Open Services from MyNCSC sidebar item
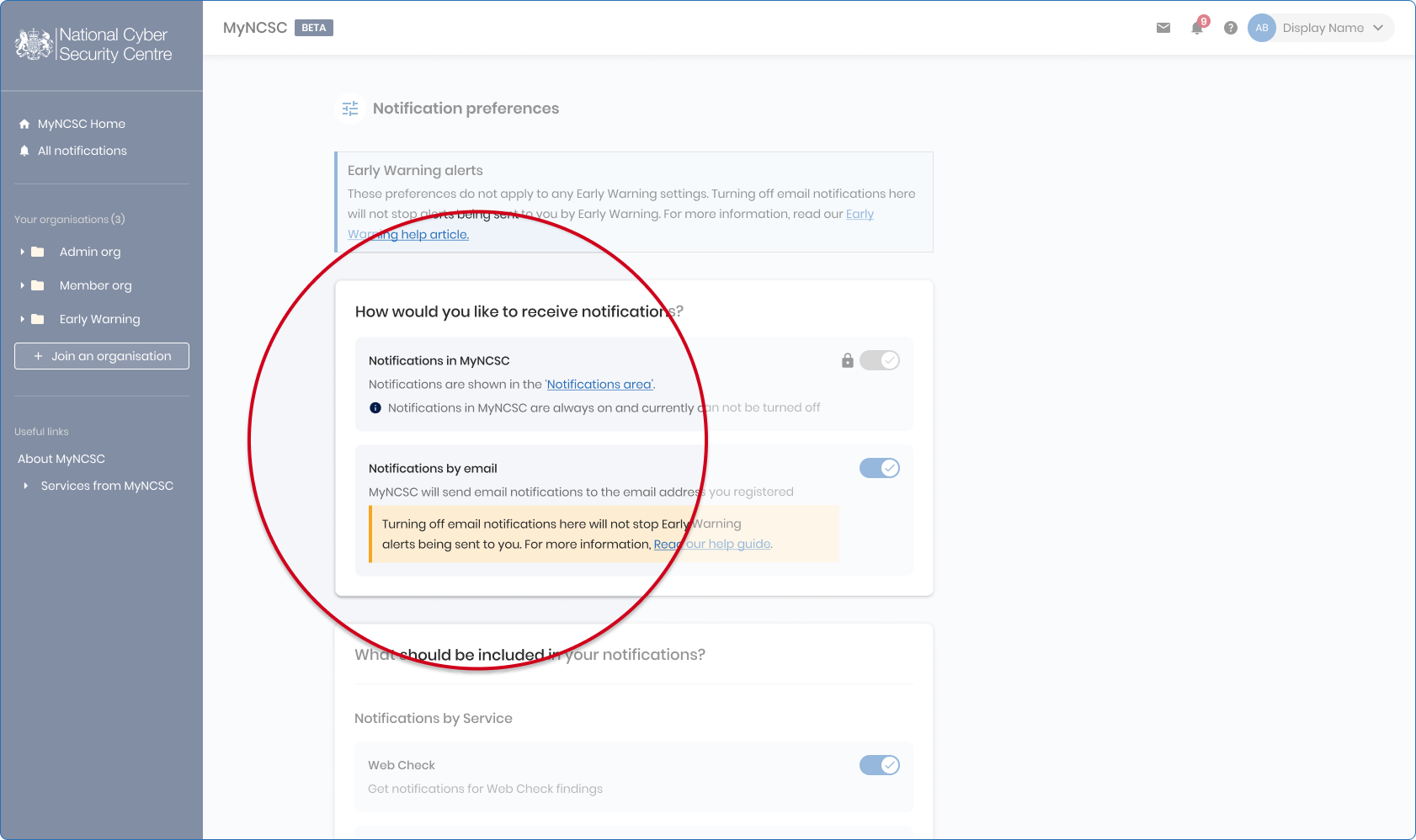 (x=107, y=486)
